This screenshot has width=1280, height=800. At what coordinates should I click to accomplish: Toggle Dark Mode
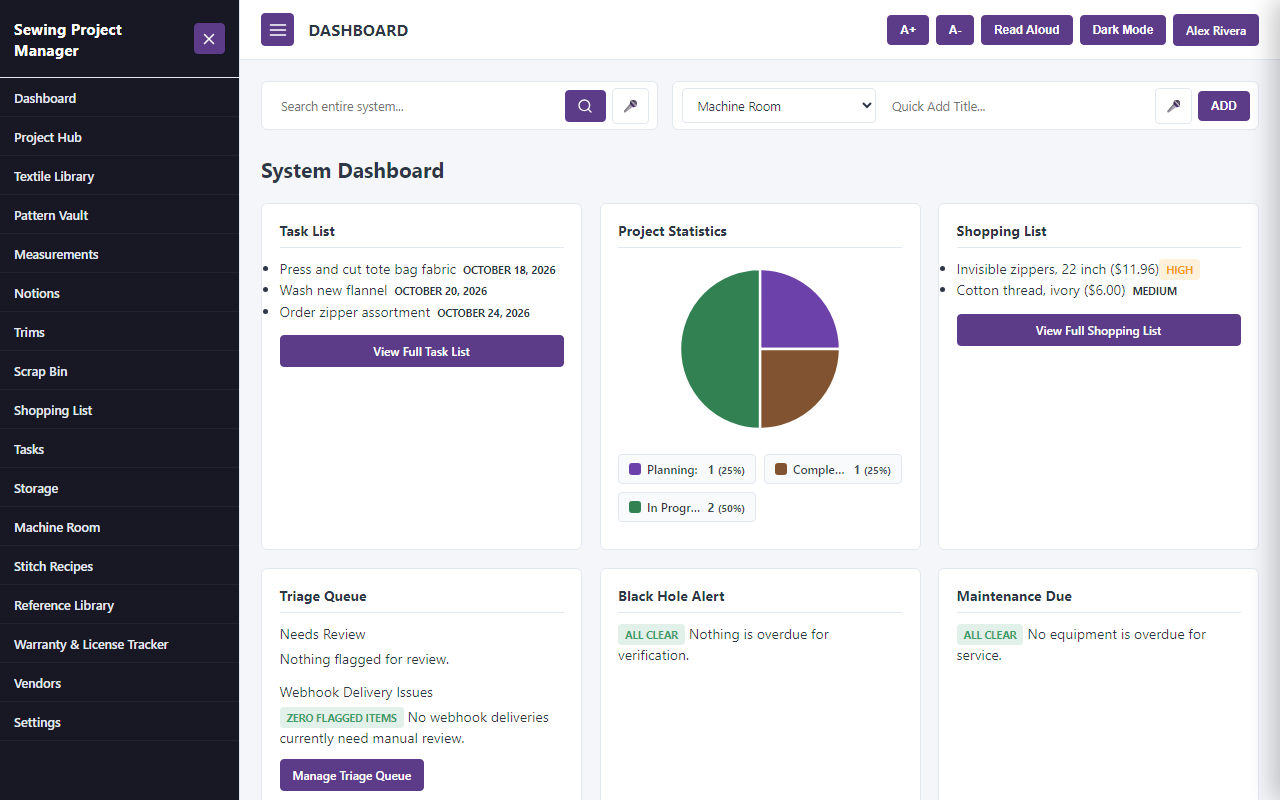tap(1122, 30)
